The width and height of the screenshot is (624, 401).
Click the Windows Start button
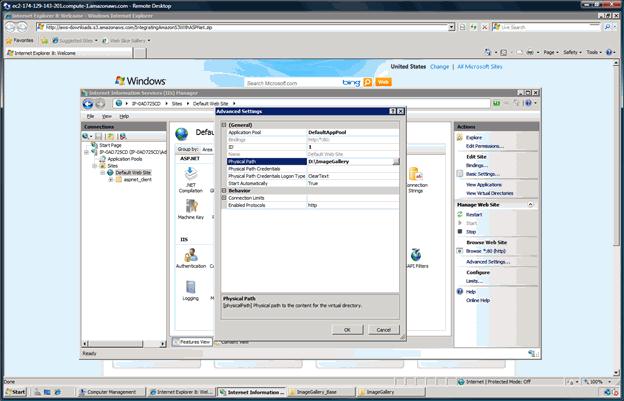pos(16,392)
